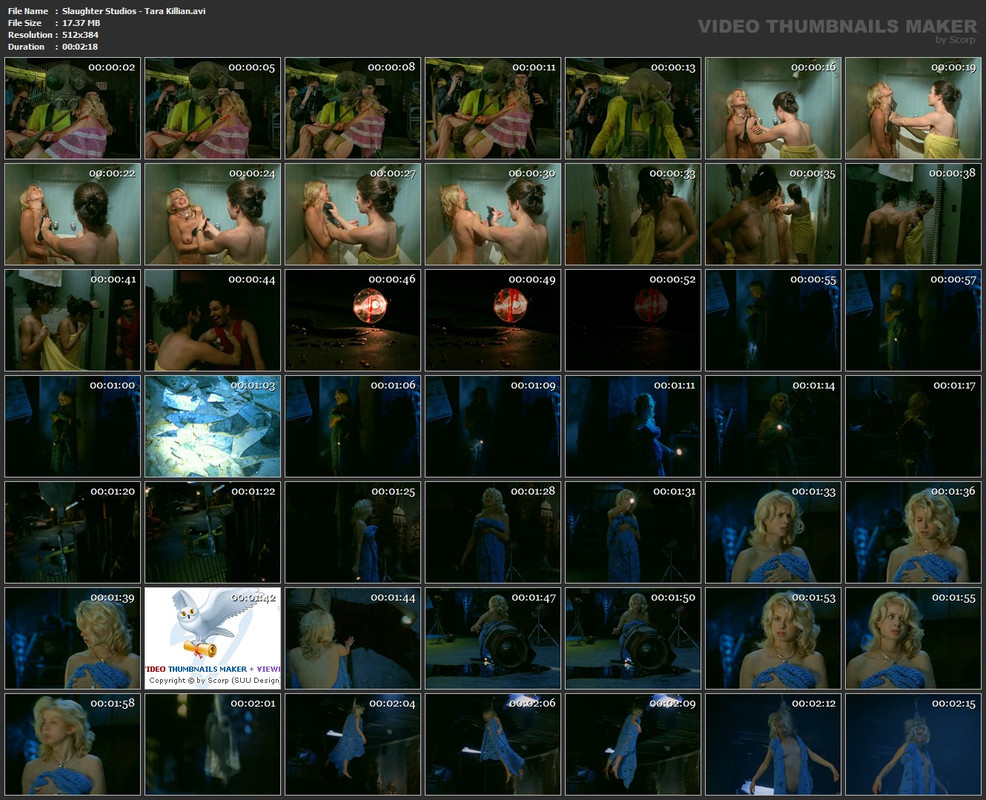Open the final frame at 00:02:15
986x800 pixels.
pos(913,745)
